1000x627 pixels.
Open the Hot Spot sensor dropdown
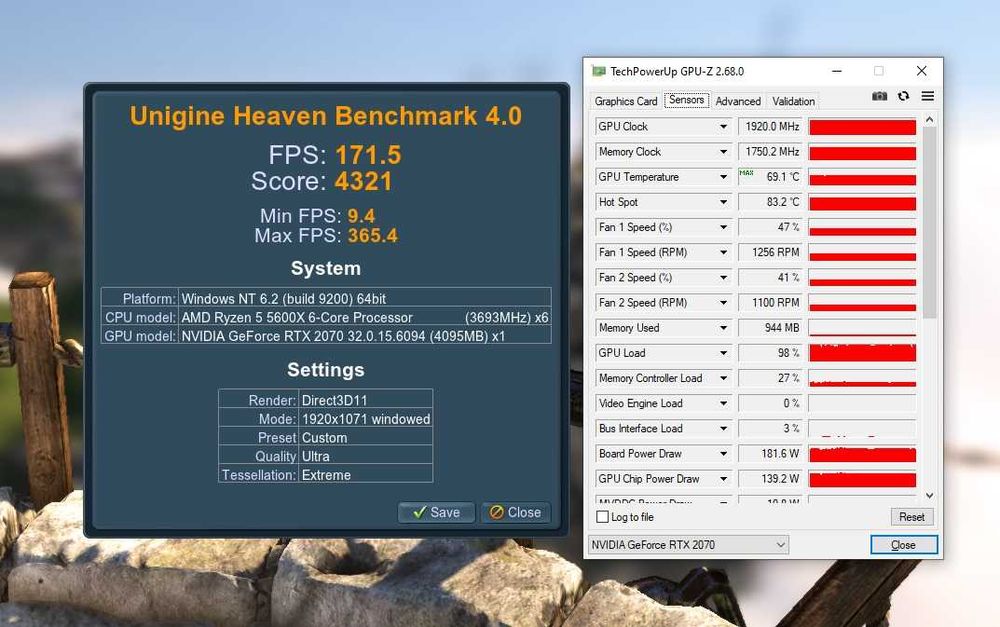[723, 202]
